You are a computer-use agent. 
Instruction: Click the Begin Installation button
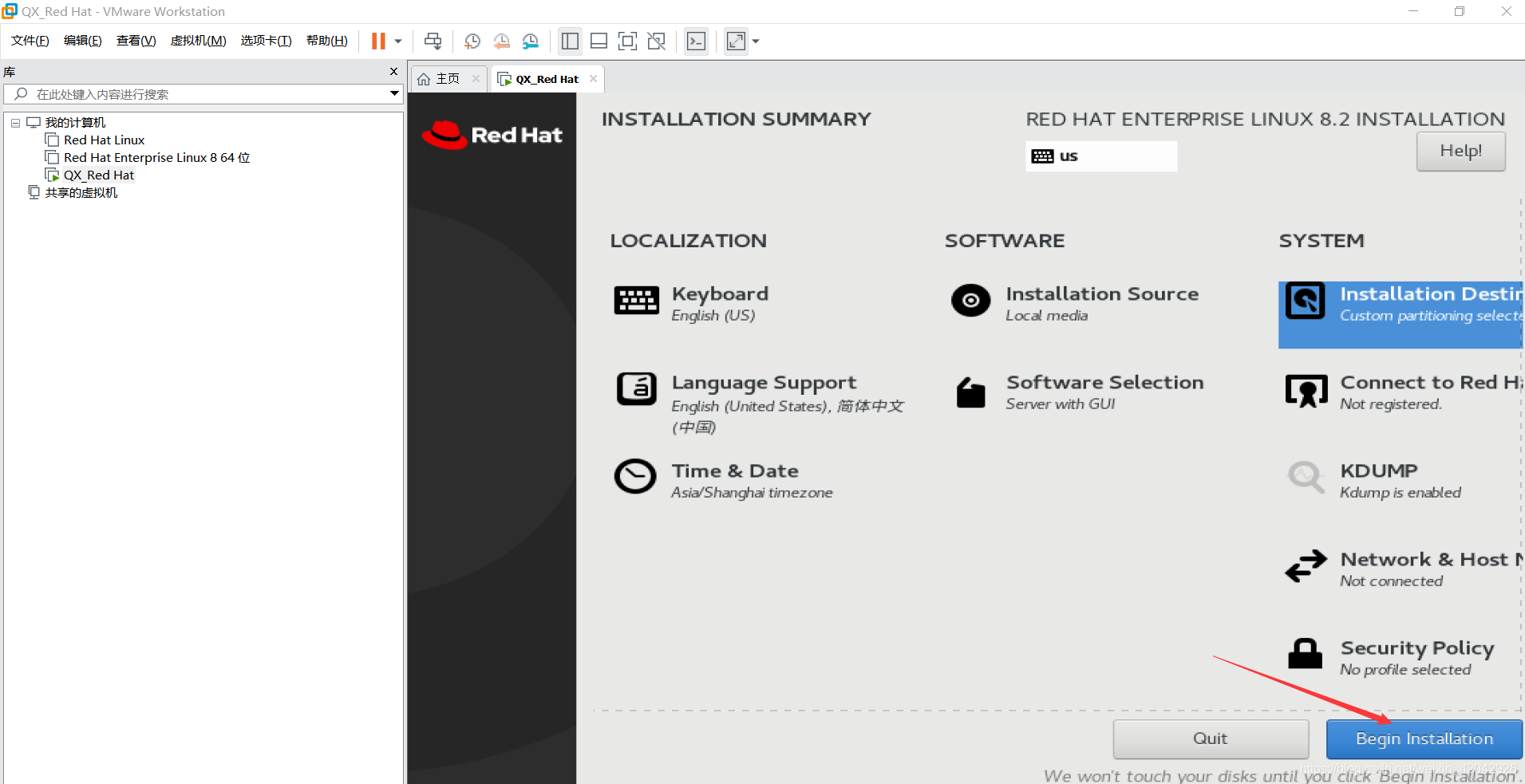[1424, 739]
